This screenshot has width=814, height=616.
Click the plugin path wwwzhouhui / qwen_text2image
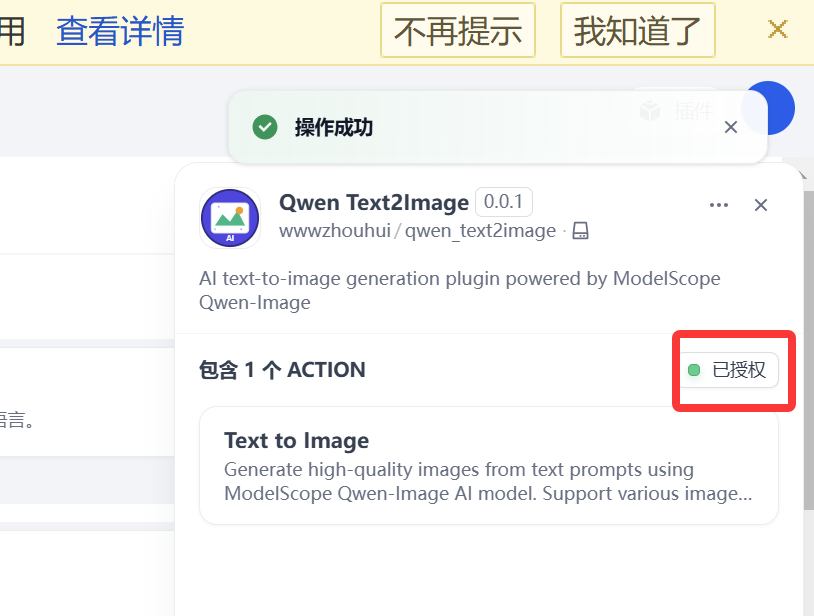(x=417, y=231)
